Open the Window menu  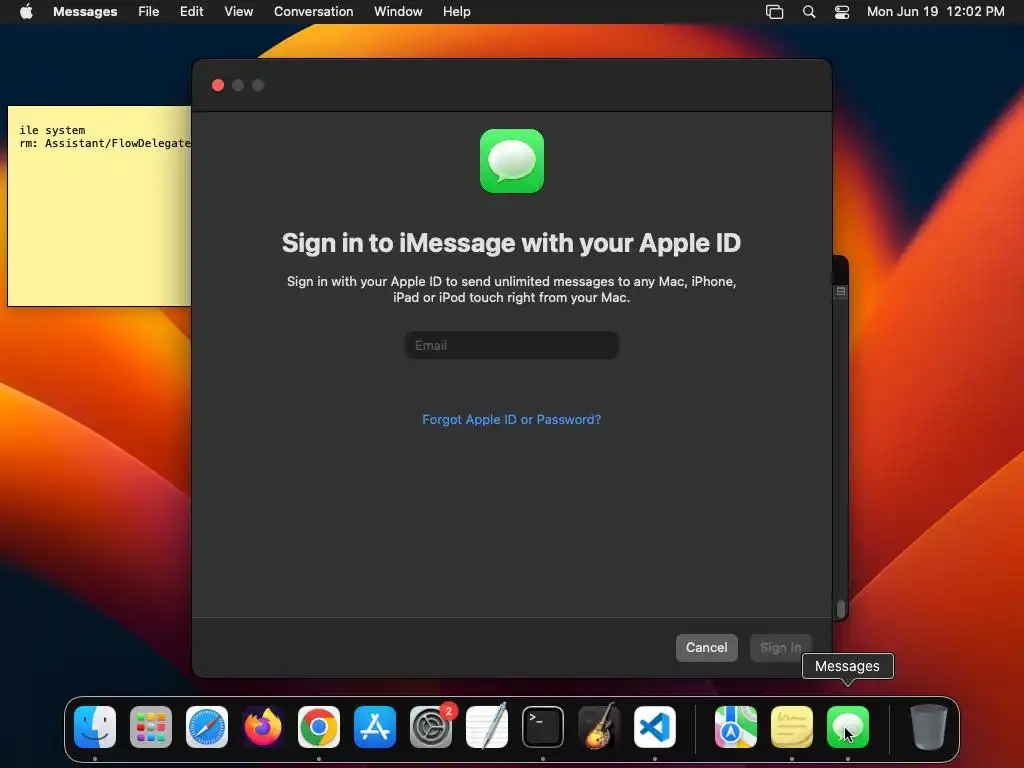(x=398, y=12)
